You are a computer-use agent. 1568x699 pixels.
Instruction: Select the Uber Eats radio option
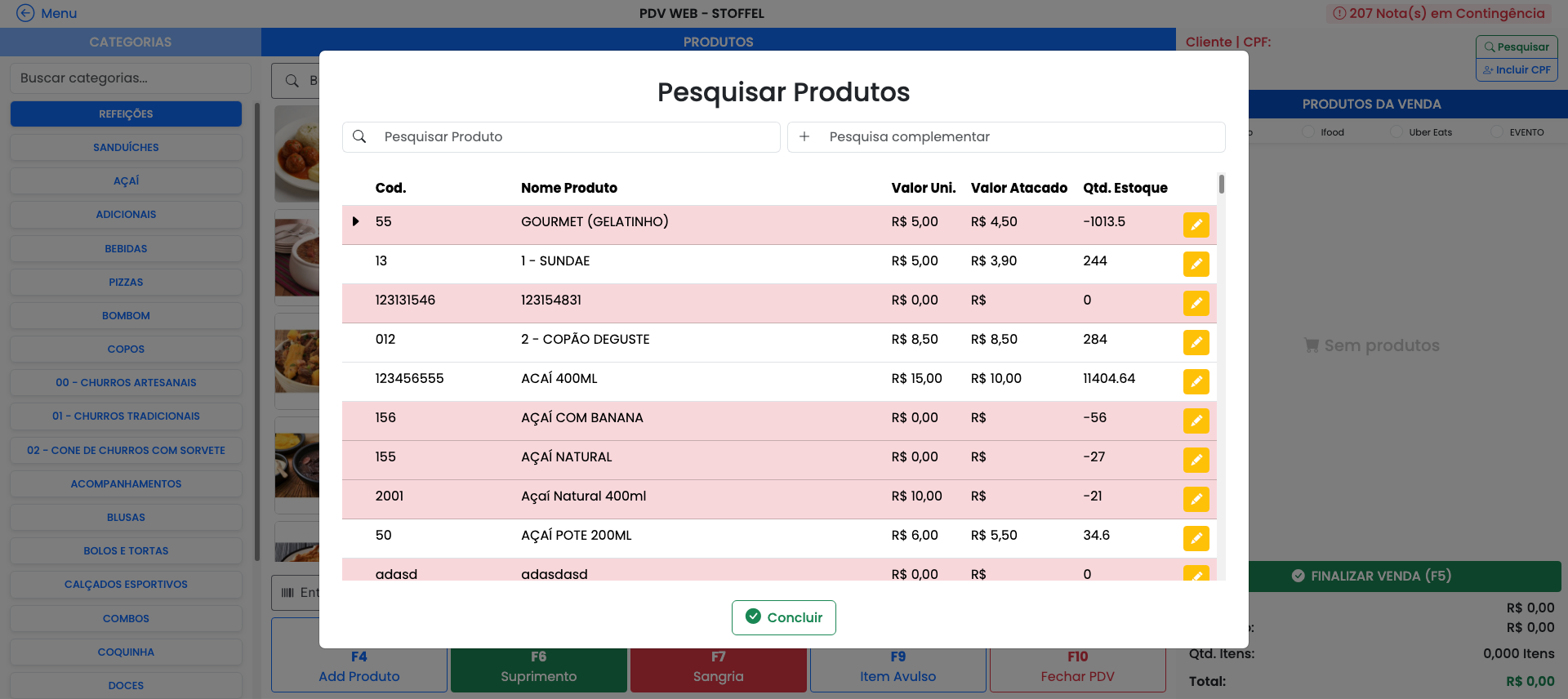tap(1396, 131)
